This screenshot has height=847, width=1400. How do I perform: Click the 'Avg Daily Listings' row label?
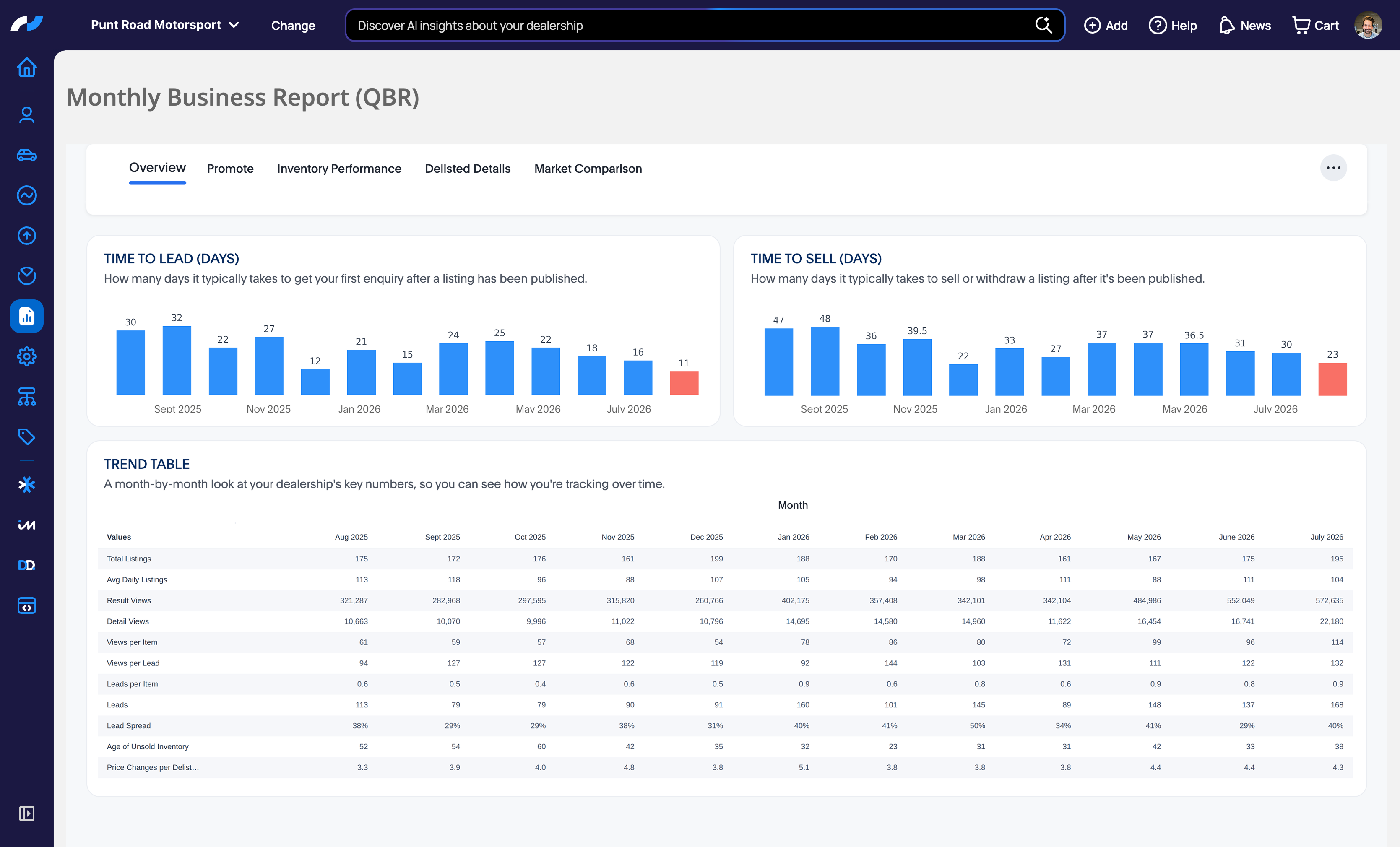tap(137, 579)
